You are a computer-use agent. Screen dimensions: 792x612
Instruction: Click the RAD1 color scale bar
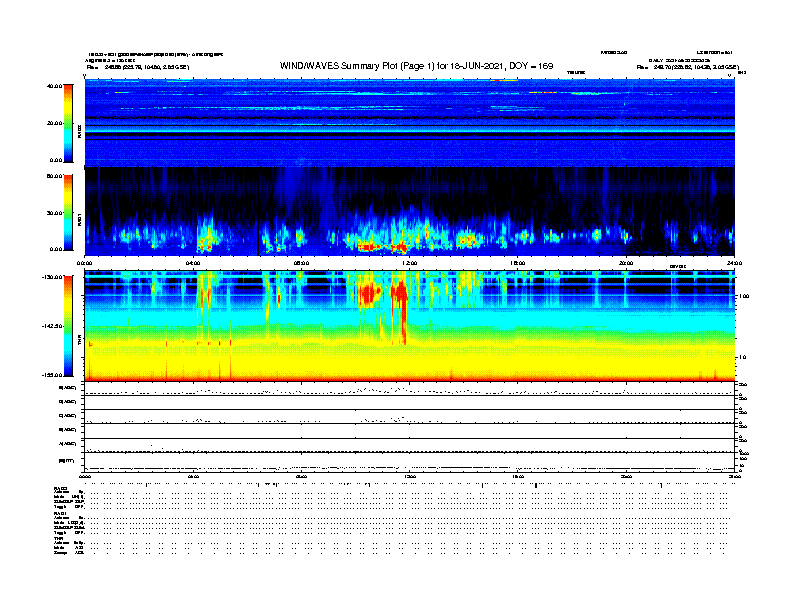click(x=68, y=211)
